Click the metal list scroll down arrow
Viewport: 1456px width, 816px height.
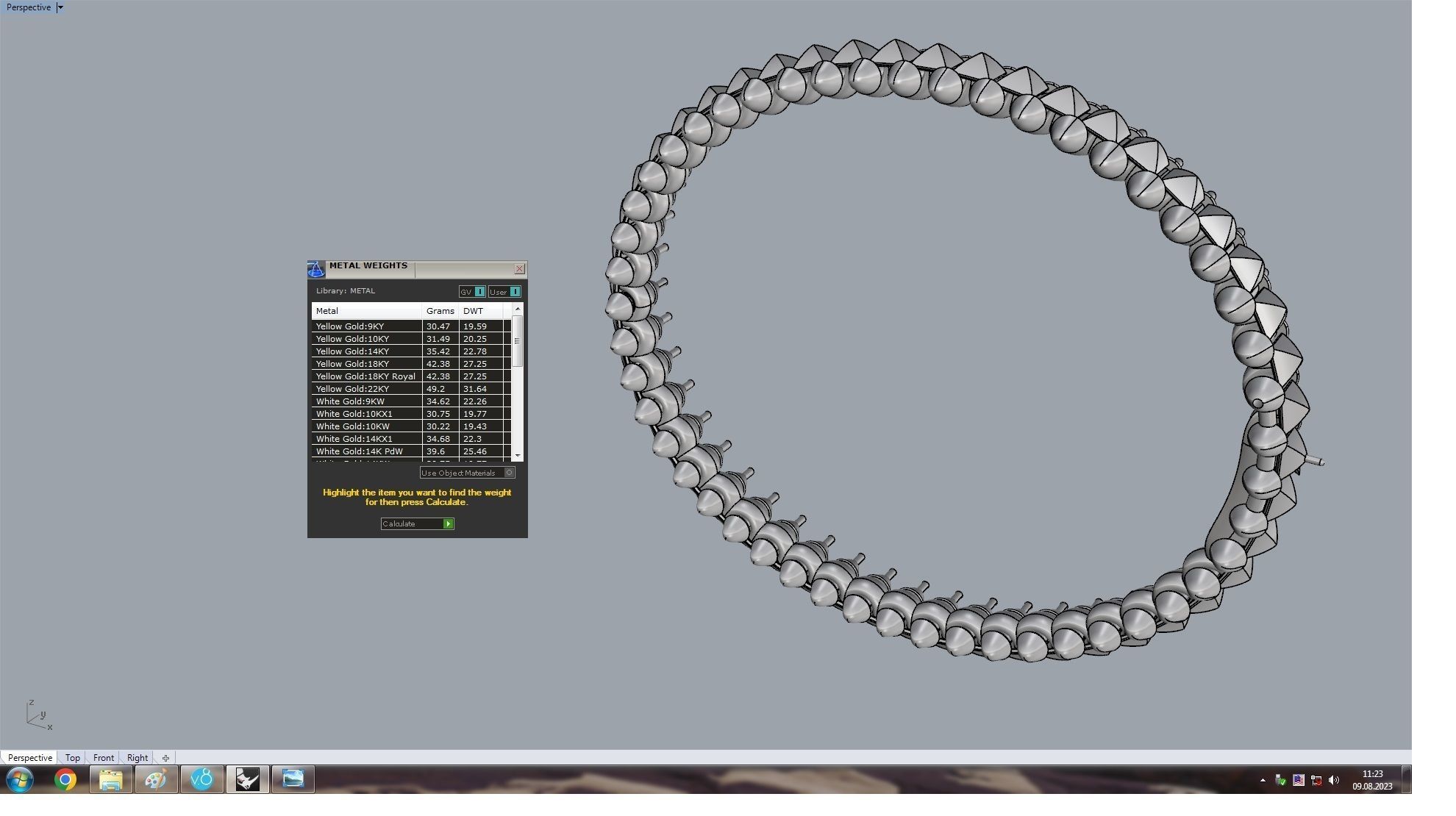pyautogui.click(x=518, y=456)
